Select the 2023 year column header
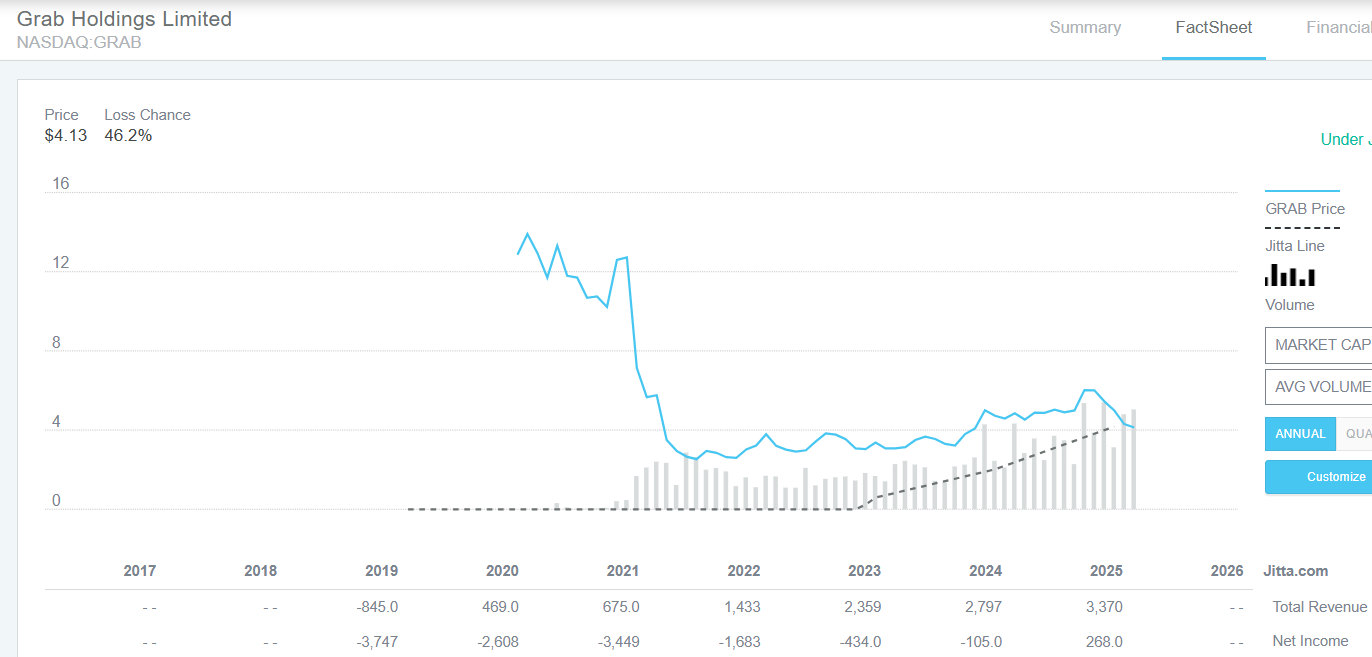The width and height of the screenshot is (1372, 657). tap(865, 571)
